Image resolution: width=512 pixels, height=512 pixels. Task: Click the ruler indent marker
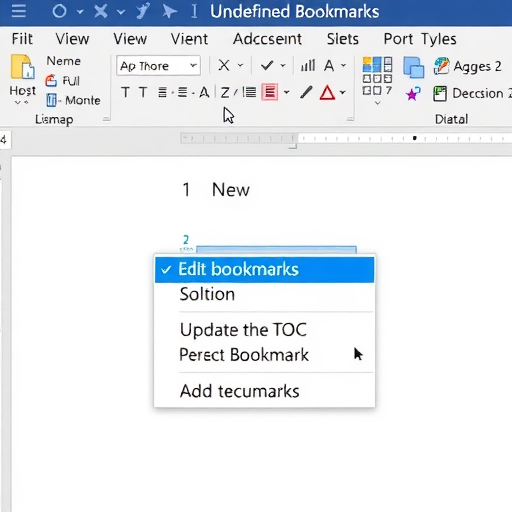293,146
